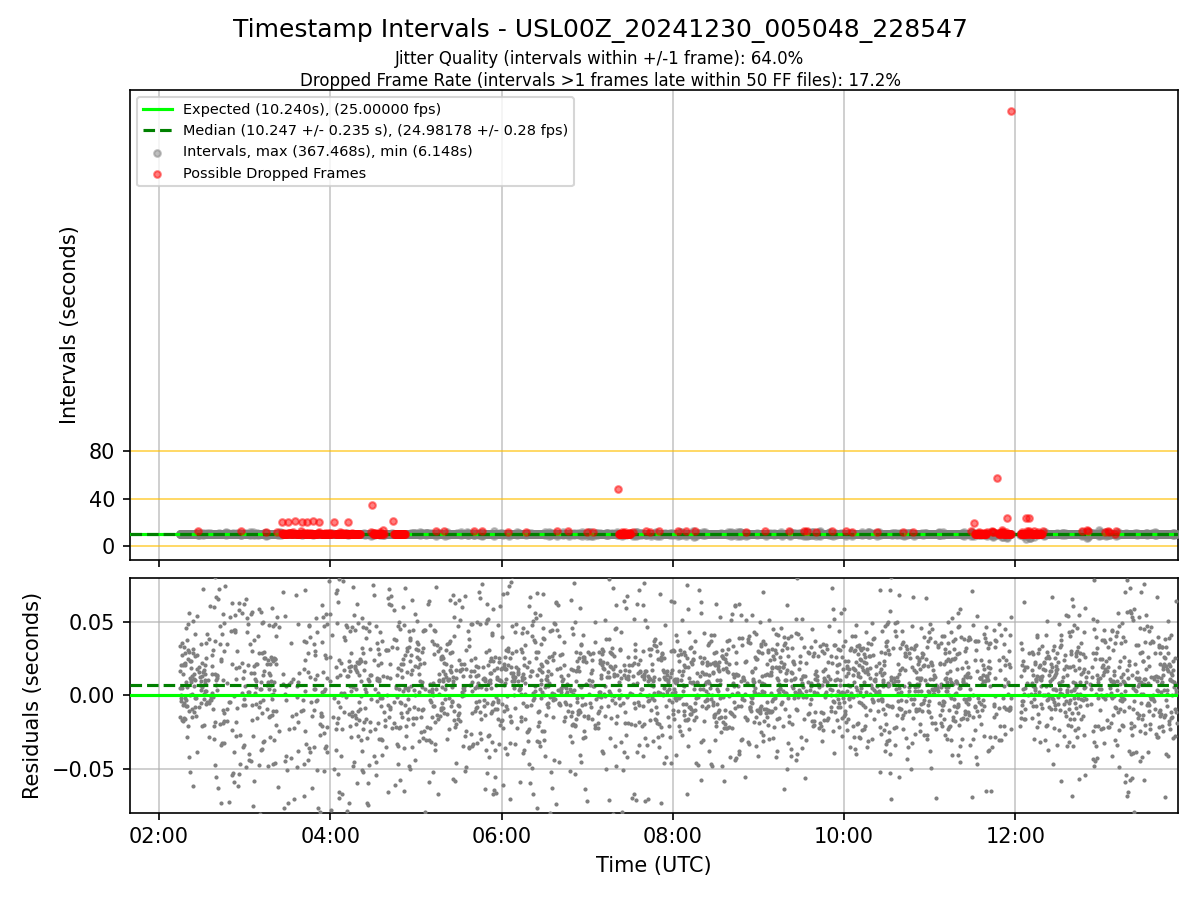The height and width of the screenshot is (900, 1200).
Task: Click the plot title Timestamp Intervals text
Action: point(600,29)
